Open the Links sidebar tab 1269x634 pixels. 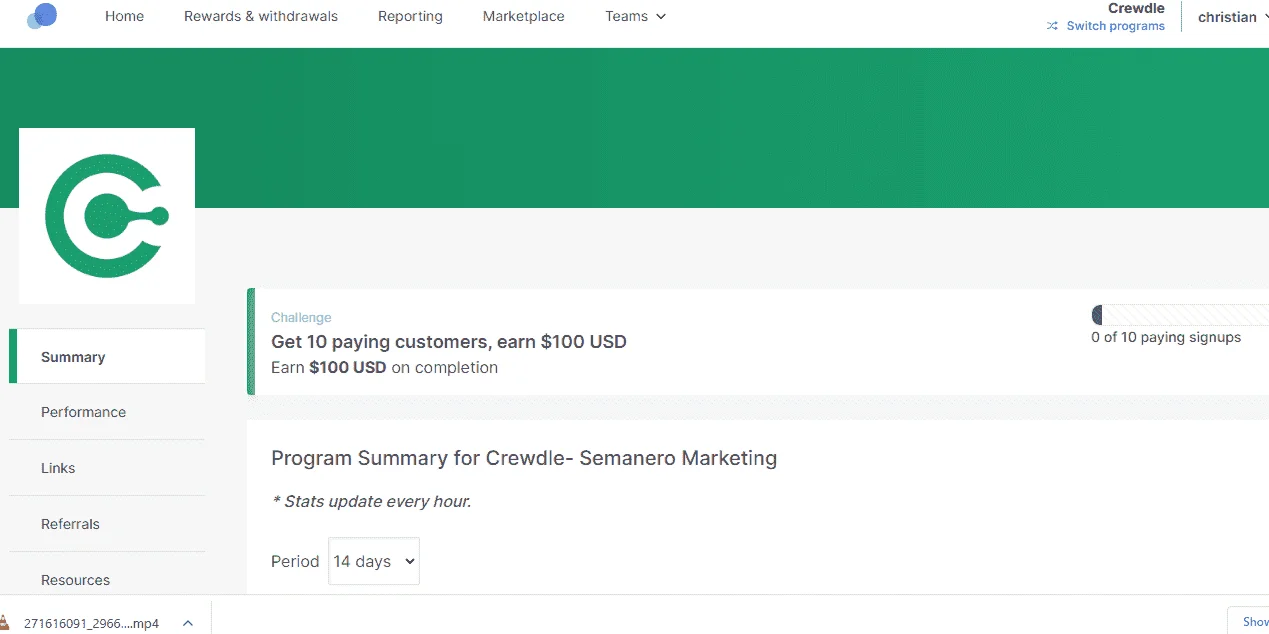point(107,468)
